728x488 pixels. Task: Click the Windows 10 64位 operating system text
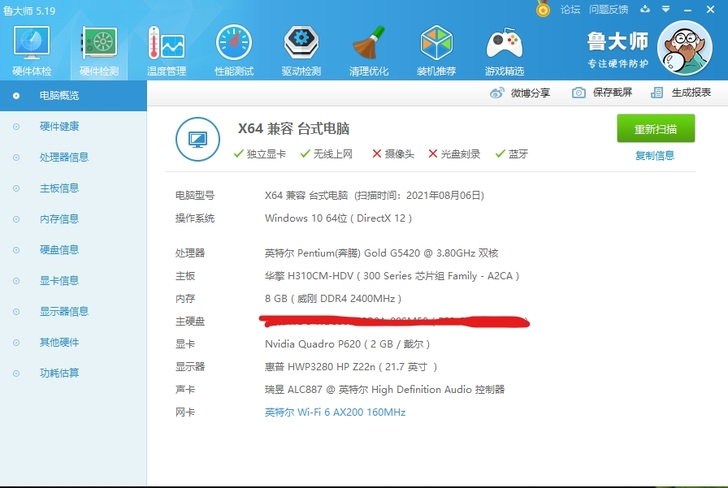(x=338, y=218)
